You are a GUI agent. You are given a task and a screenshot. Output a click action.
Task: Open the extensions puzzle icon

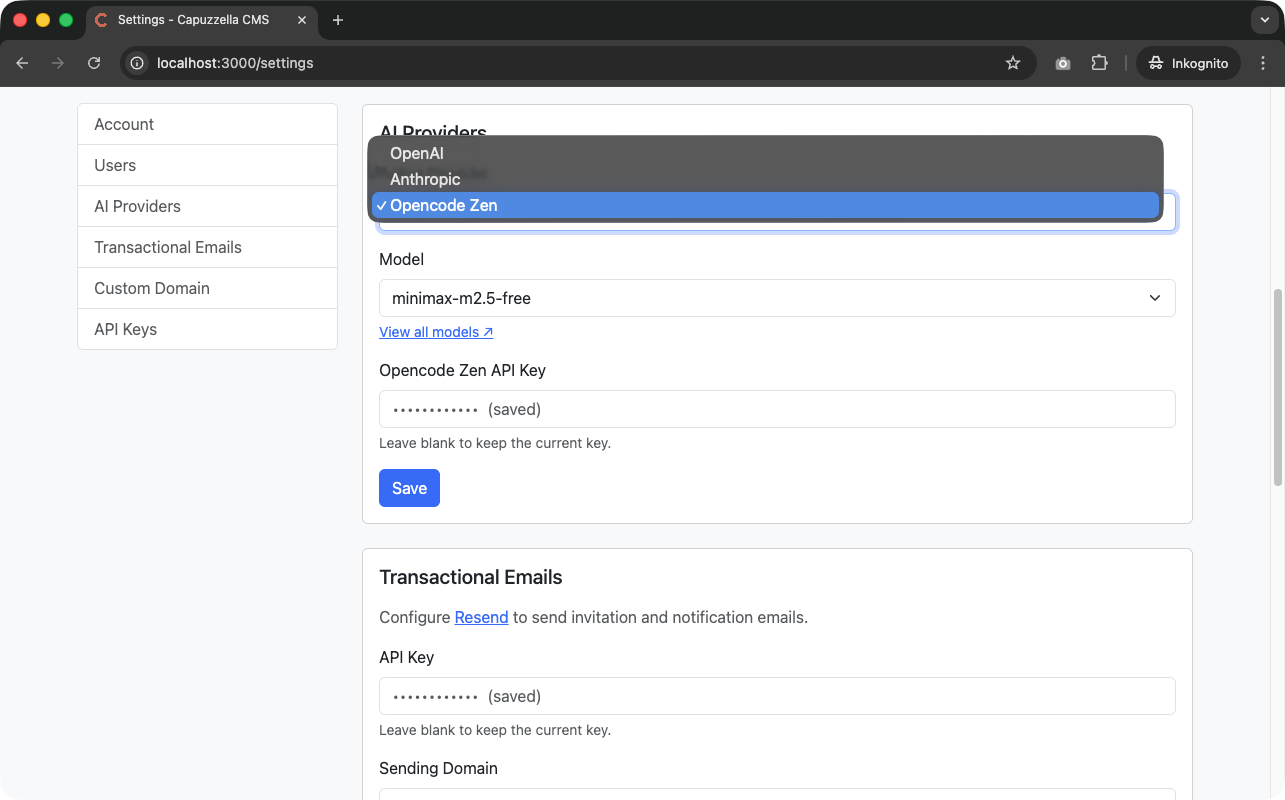[x=1099, y=63]
